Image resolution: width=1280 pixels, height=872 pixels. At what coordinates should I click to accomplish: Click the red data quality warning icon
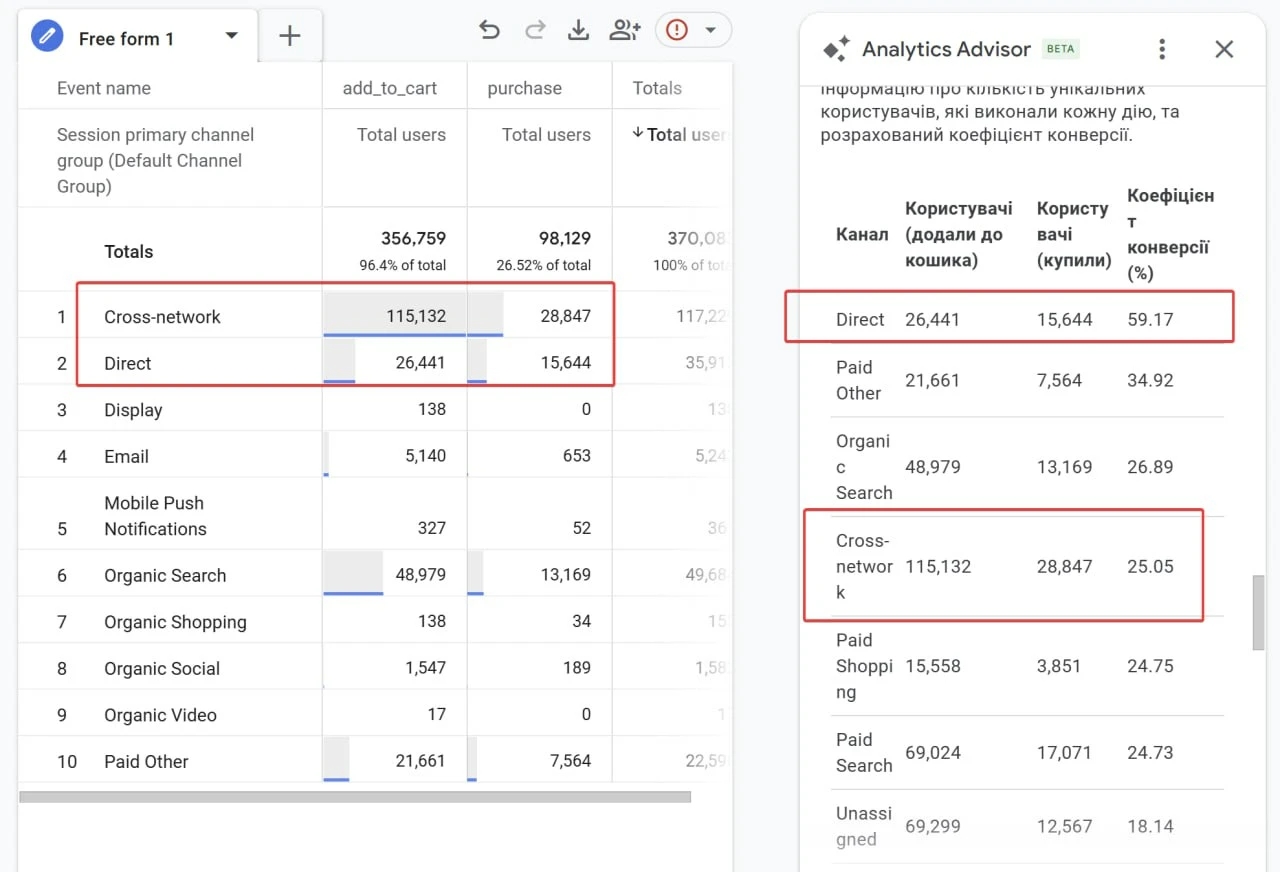pyautogui.click(x=677, y=30)
